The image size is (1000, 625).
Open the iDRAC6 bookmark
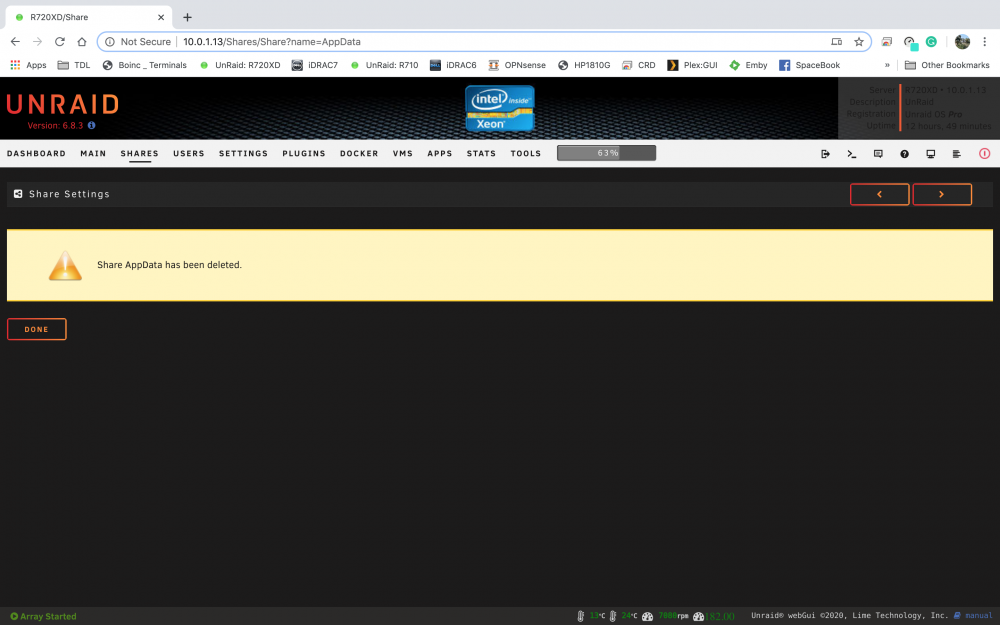click(453, 65)
